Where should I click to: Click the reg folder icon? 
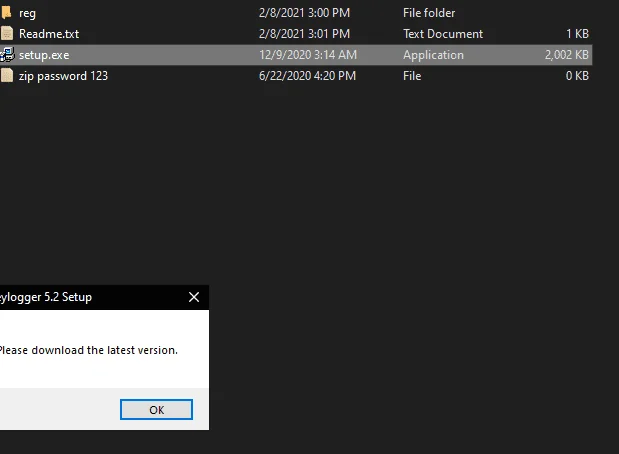click(x=6, y=13)
